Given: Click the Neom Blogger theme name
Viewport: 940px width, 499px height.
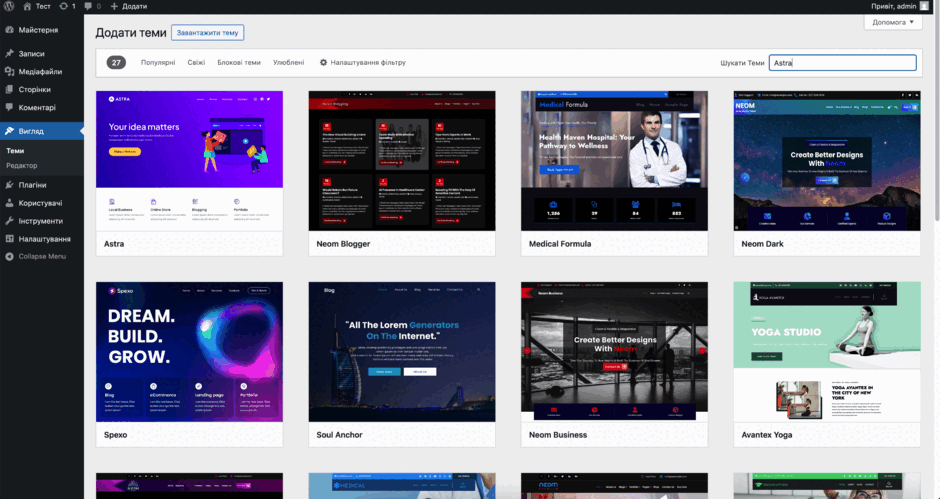Looking at the screenshot, I should pos(343,244).
